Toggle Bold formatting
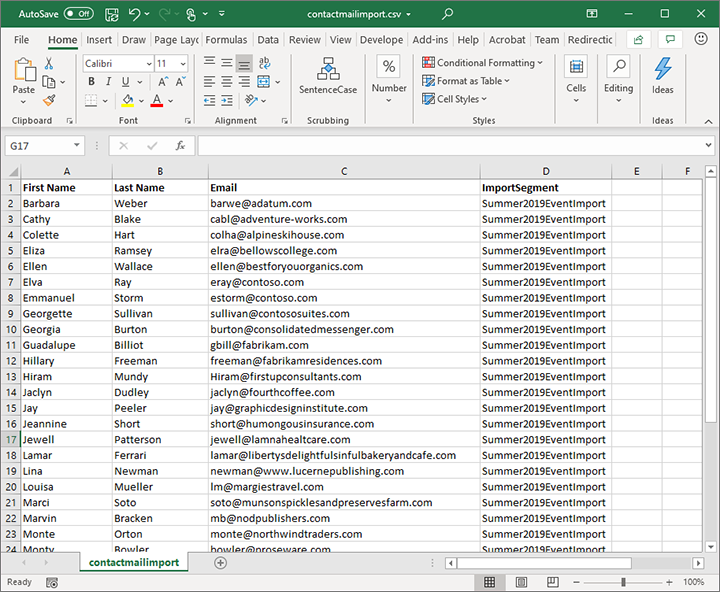Image resolution: width=720 pixels, height=592 pixels. pyautogui.click(x=90, y=82)
